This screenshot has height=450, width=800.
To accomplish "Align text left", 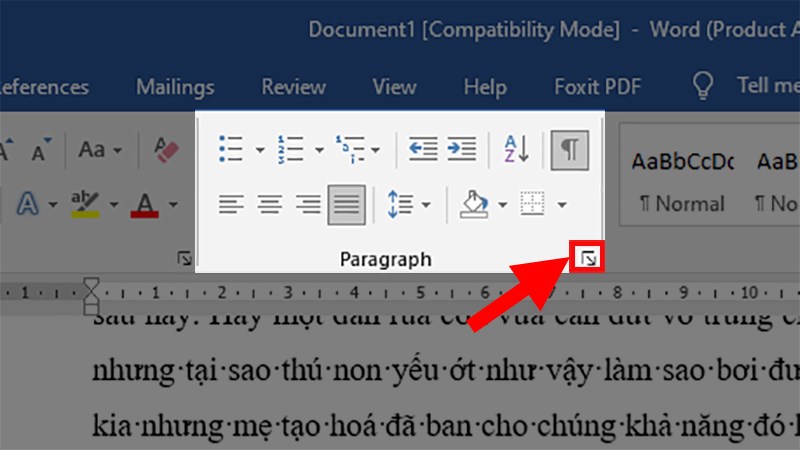I will (231, 205).
